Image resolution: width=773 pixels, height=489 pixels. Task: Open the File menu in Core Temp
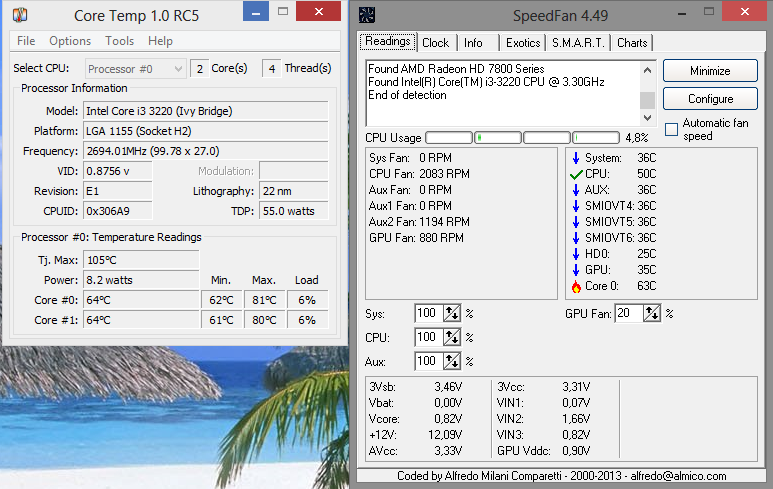pyautogui.click(x=26, y=41)
